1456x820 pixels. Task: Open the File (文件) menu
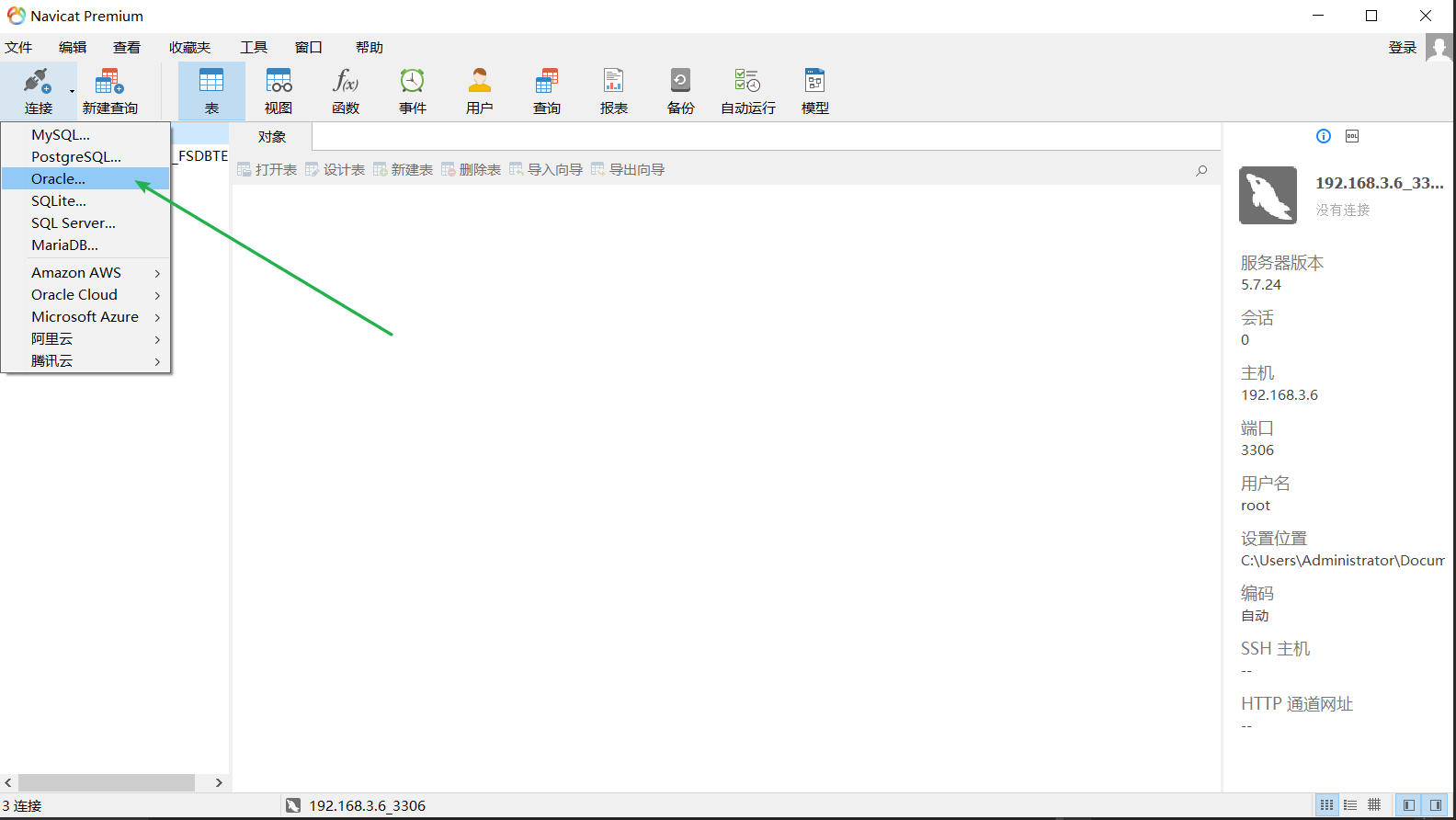18,48
